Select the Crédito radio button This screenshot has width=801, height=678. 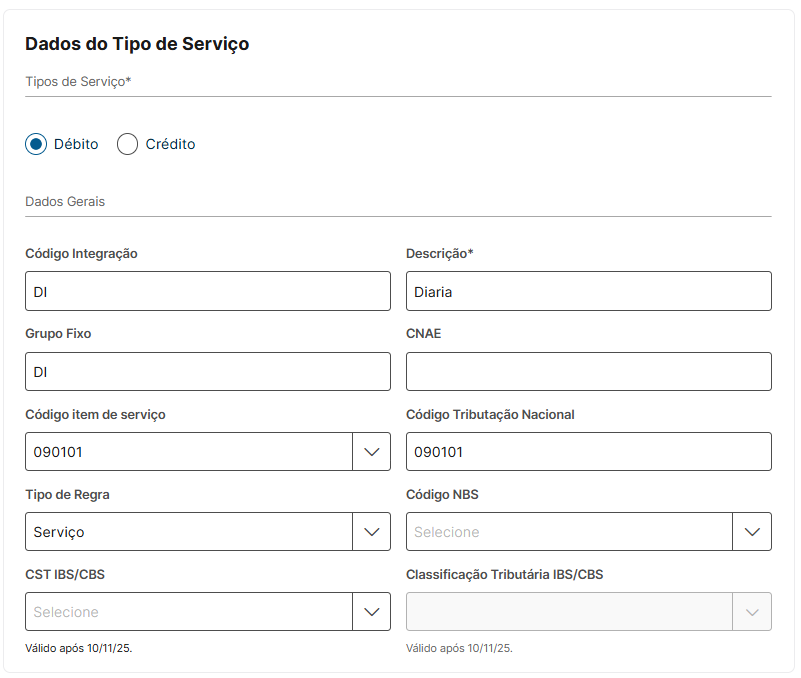[127, 144]
